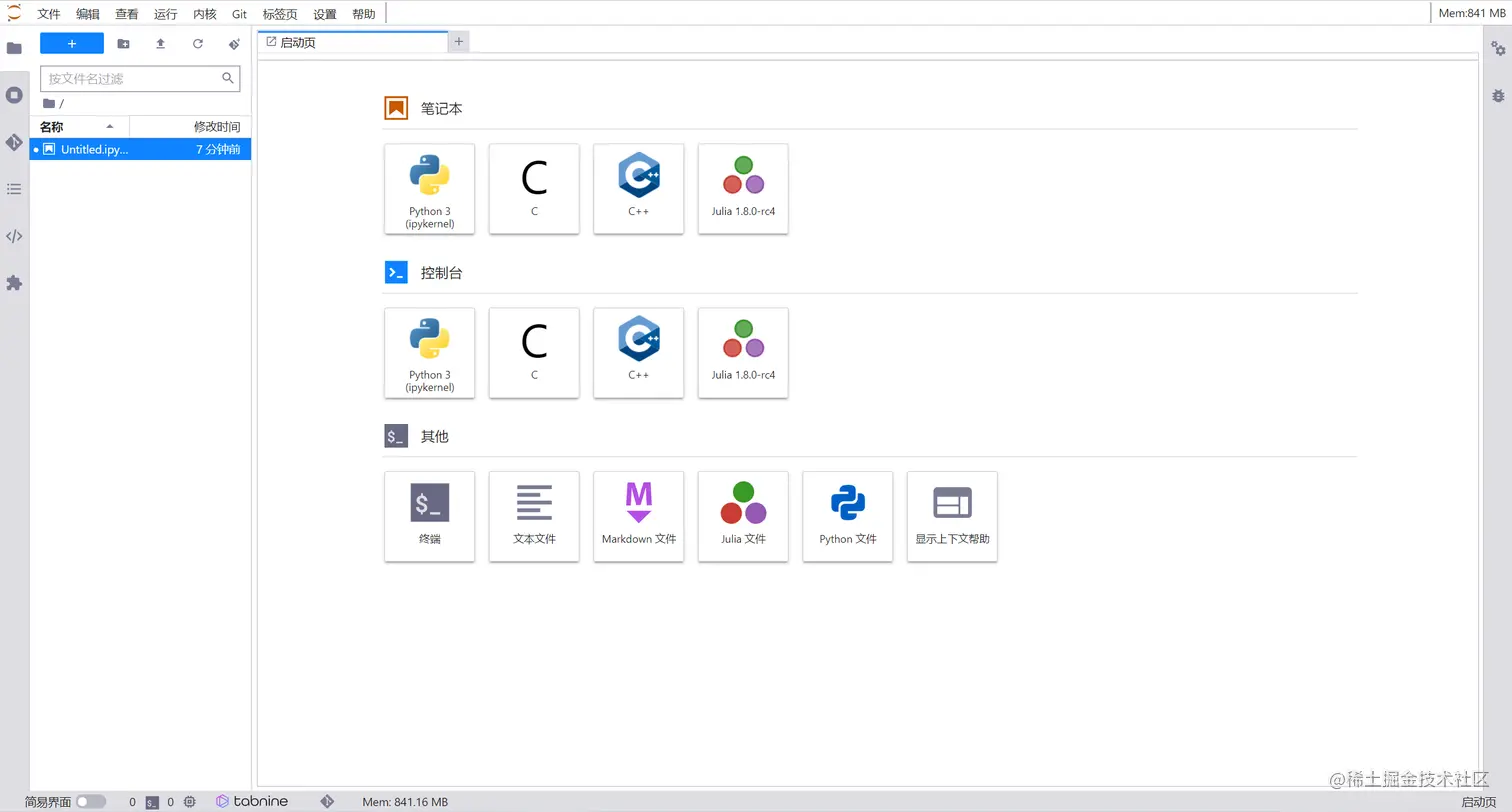Viewport: 1512px width, 812px height.
Task: Open debugger bug icon on right sidebar
Action: 1498,96
